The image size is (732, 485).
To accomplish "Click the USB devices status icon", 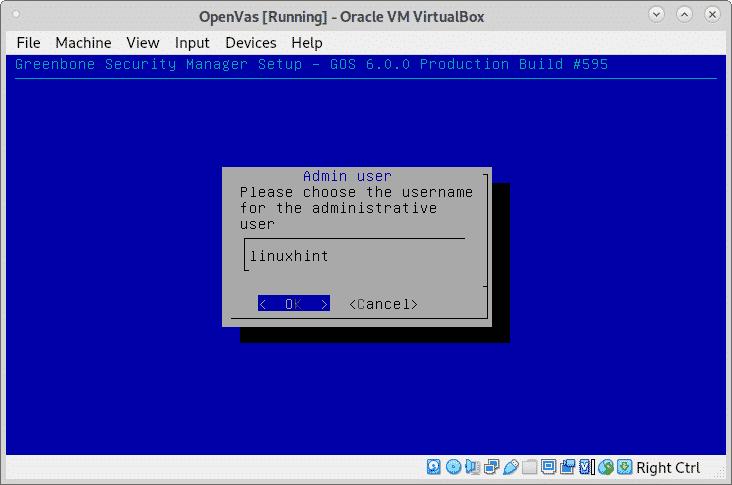I will pyautogui.click(x=511, y=467).
